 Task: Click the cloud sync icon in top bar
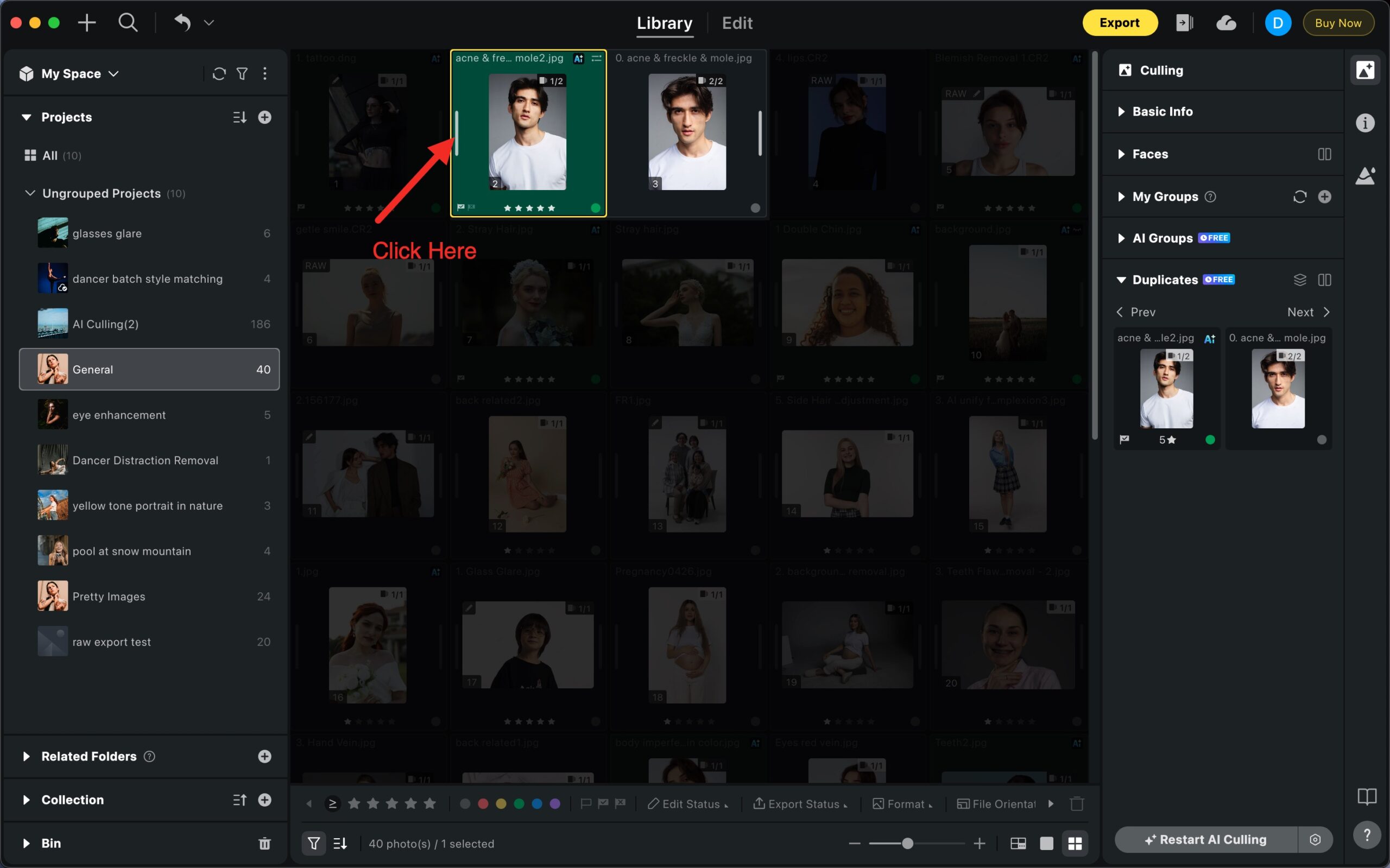pyautogui.click(x=1226, y=23)
